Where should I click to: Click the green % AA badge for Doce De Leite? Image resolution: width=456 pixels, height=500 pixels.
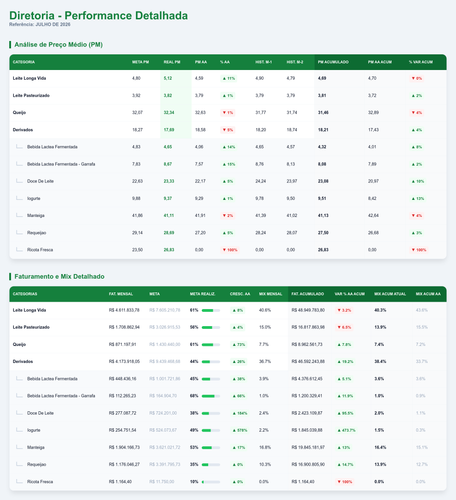[x=228, y=181]
